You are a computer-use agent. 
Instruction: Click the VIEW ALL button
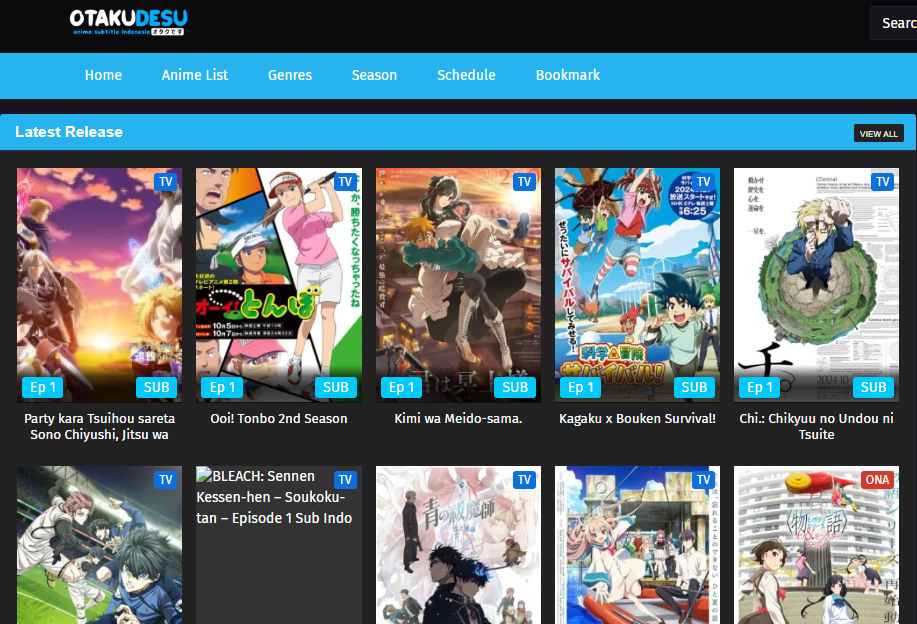tap(878, 133)
